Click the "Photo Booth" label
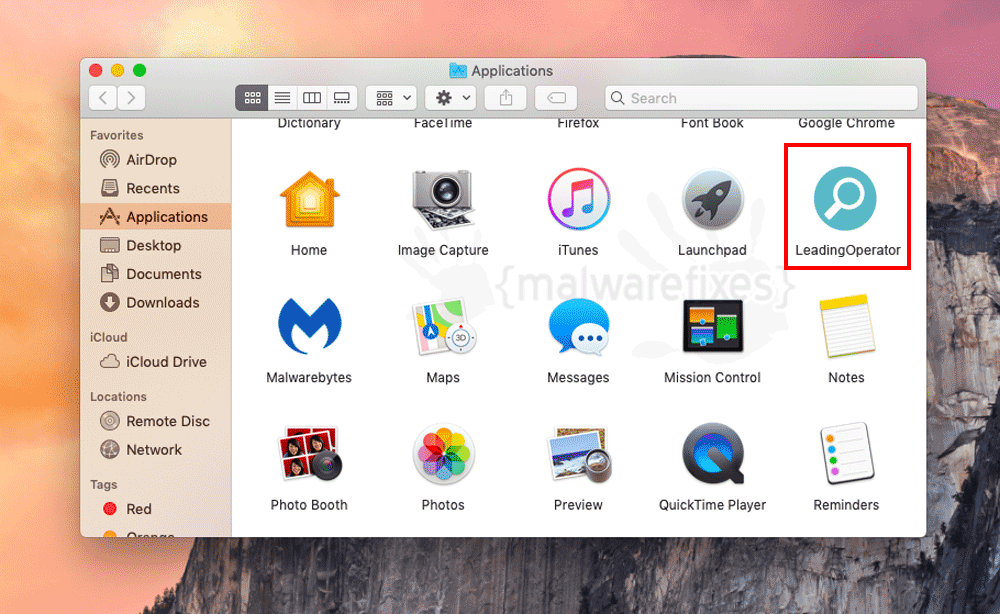The image size is (1000, 614). 309,505
